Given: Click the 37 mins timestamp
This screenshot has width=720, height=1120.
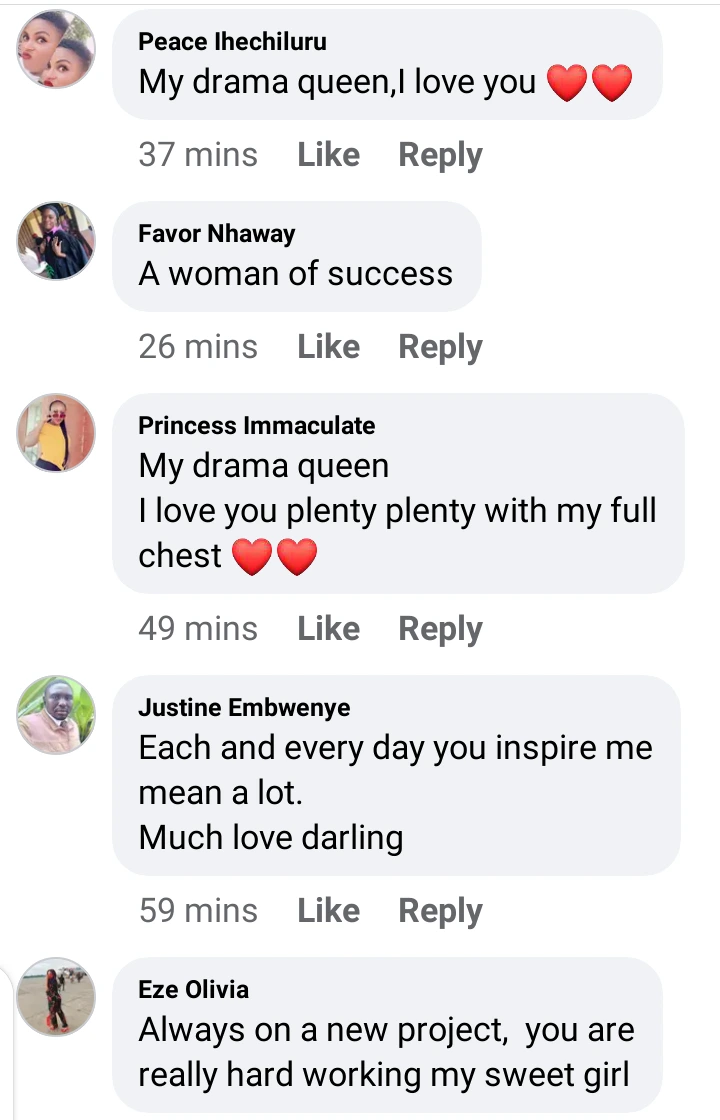Looking at the screenshot, I should coord(198,155).
